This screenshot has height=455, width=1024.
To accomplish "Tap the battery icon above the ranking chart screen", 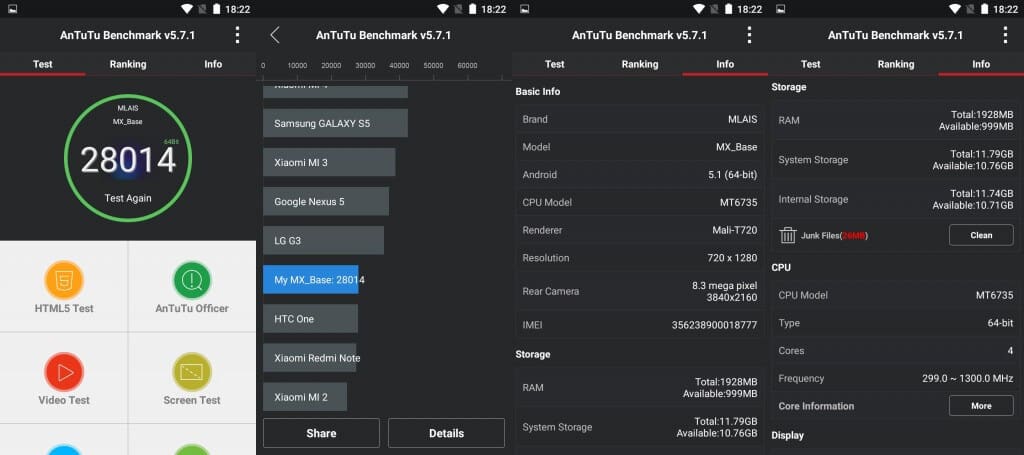I will pos(472,8).
